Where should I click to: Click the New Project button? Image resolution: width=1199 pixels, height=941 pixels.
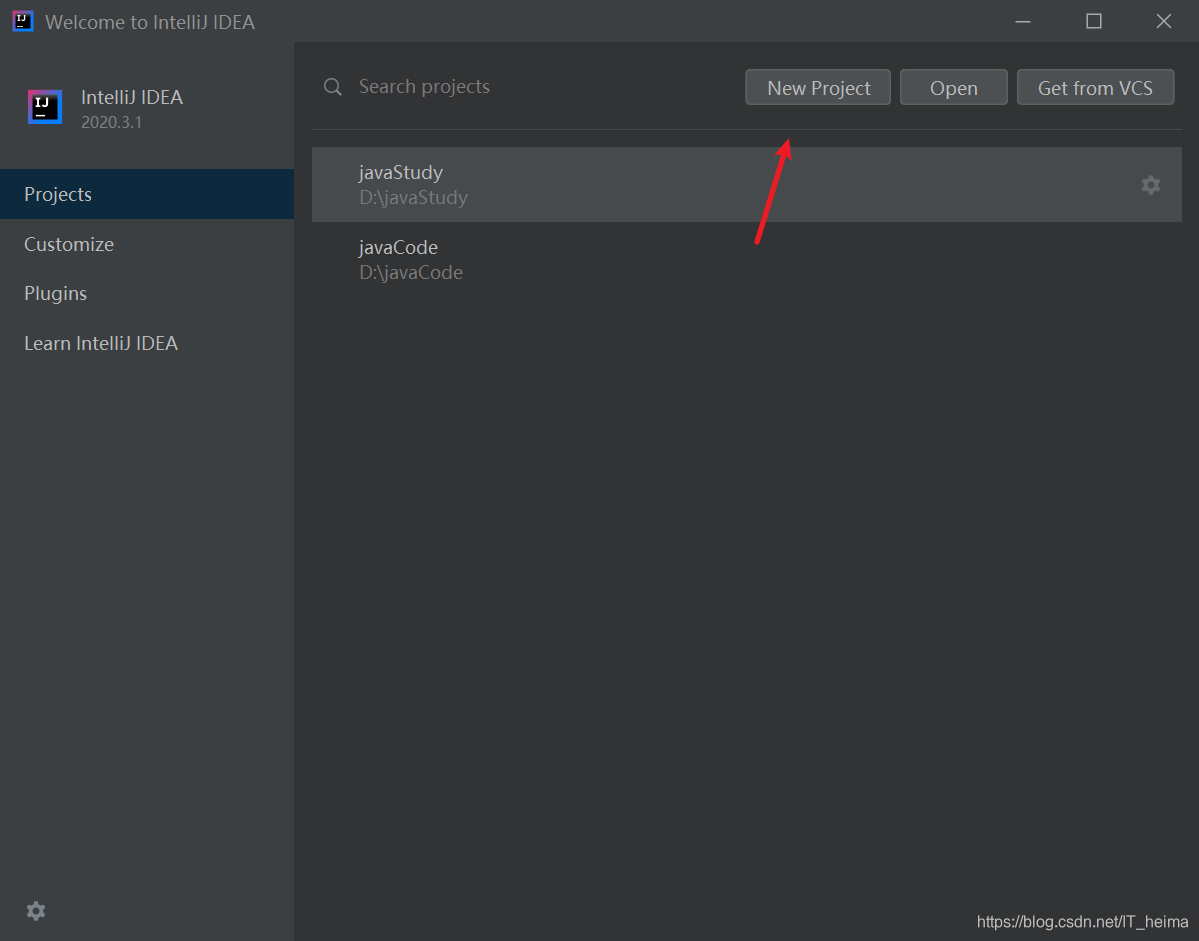[x=817, y=88]
